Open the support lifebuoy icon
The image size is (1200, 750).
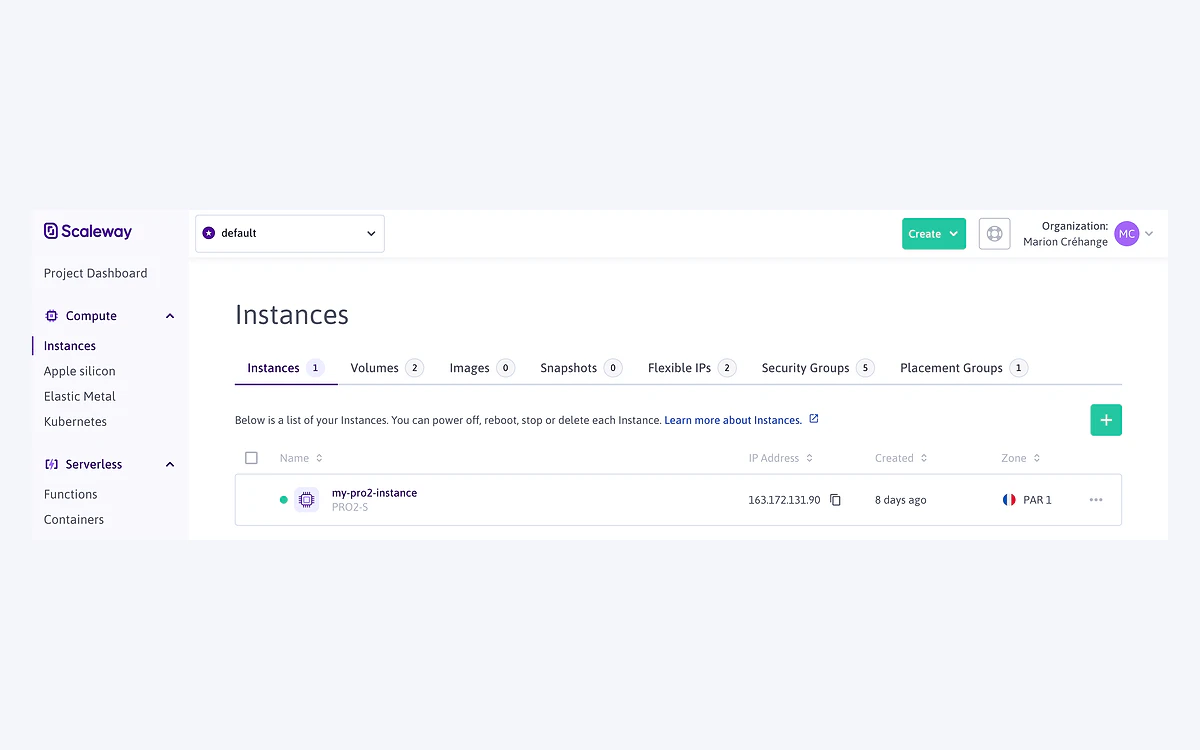[994, 233]
